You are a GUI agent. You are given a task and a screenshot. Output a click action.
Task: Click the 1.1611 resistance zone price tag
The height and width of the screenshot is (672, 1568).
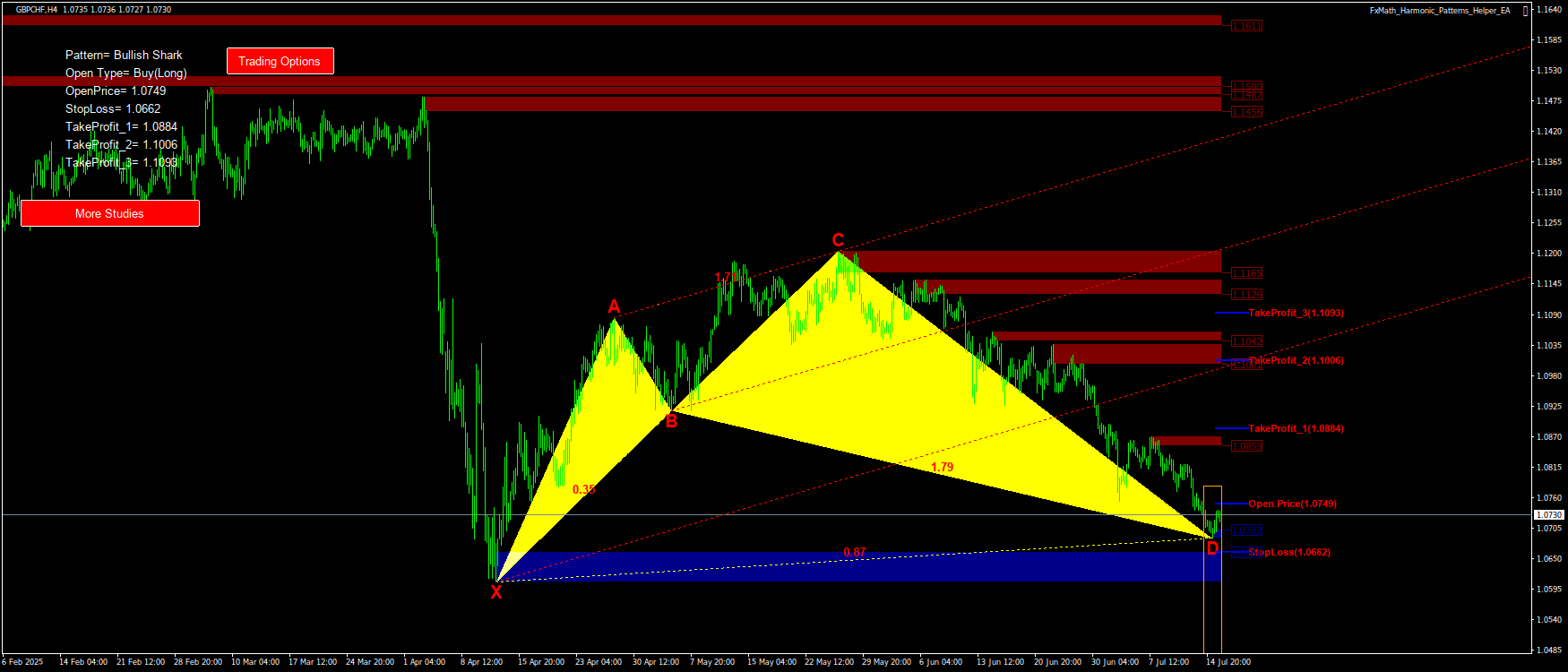coord(1246,26)
